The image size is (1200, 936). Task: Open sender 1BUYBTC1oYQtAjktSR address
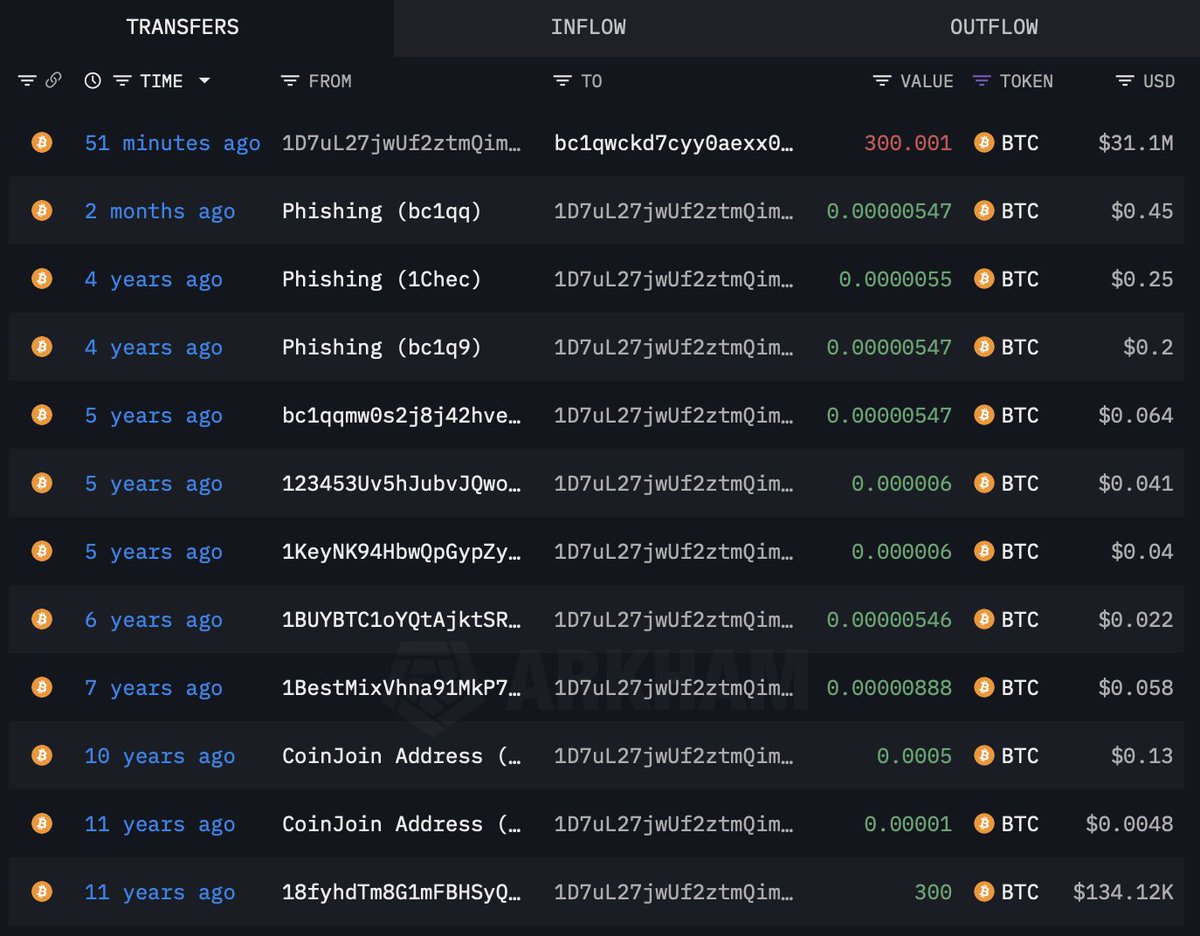pos(401,620)
